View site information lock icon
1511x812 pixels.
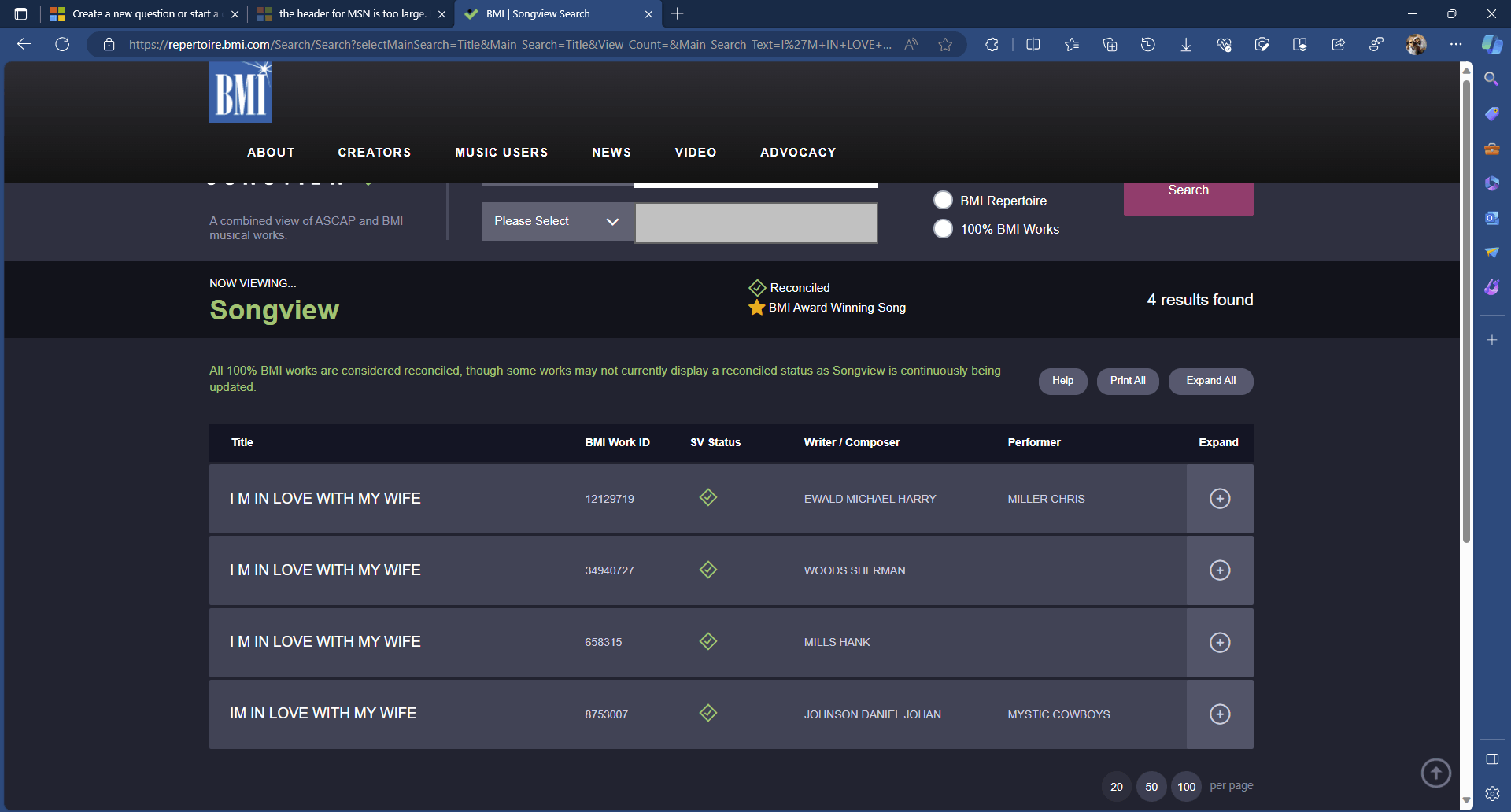[109, 45]
